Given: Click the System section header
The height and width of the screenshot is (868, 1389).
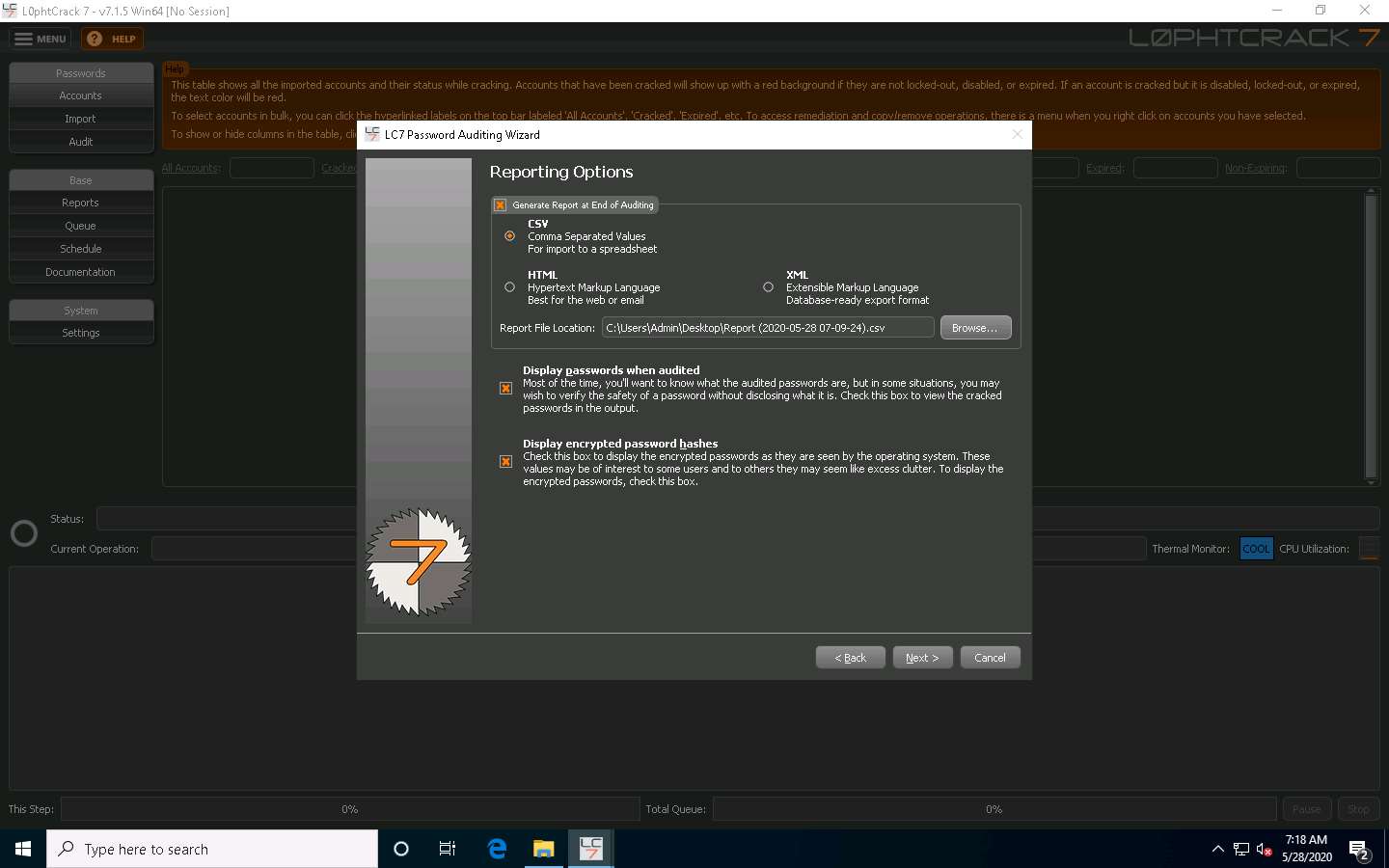Looking at the screenshot, I should [x=81, y=311].
